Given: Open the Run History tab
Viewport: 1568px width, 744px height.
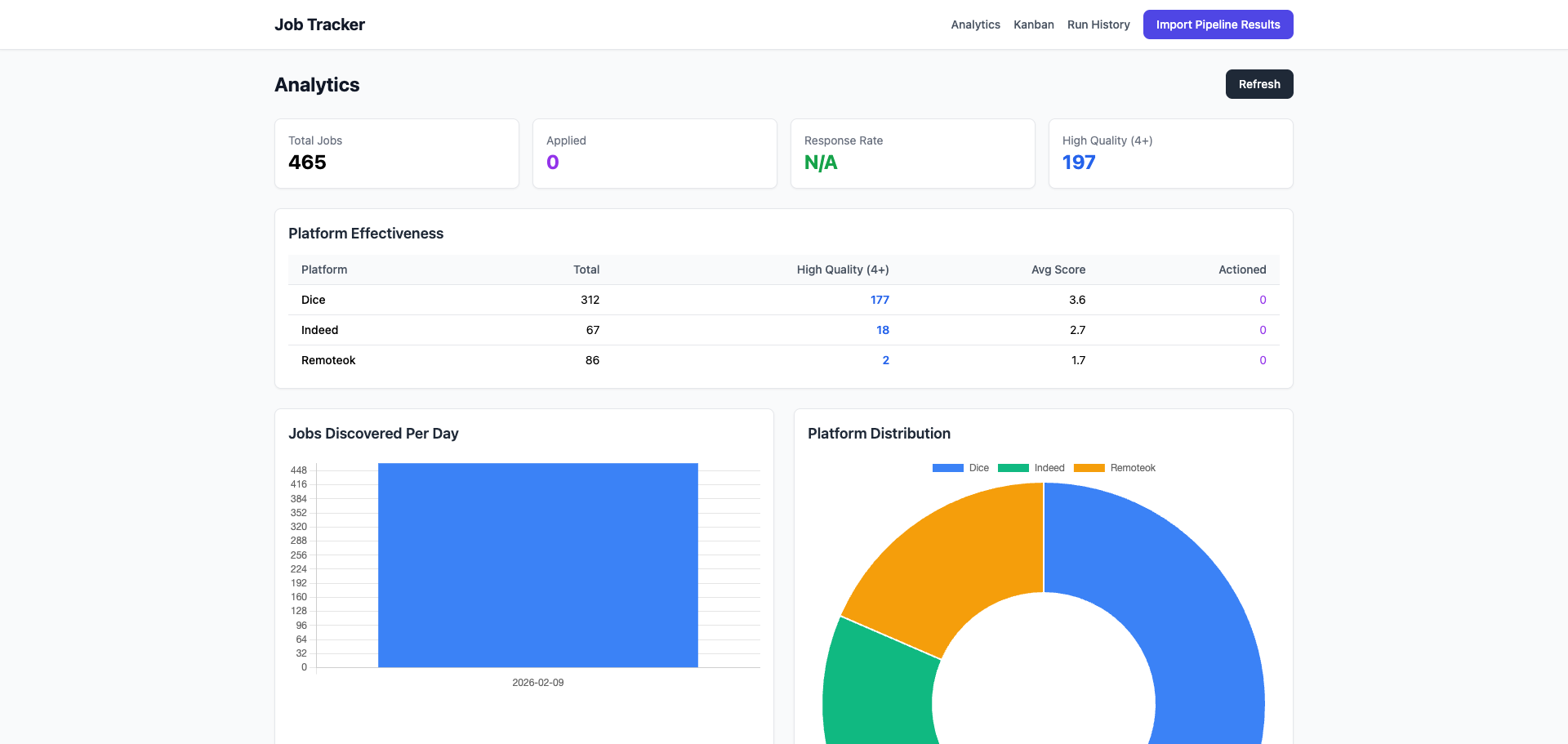Looking at the screenshot, I should coord(1098,25).
